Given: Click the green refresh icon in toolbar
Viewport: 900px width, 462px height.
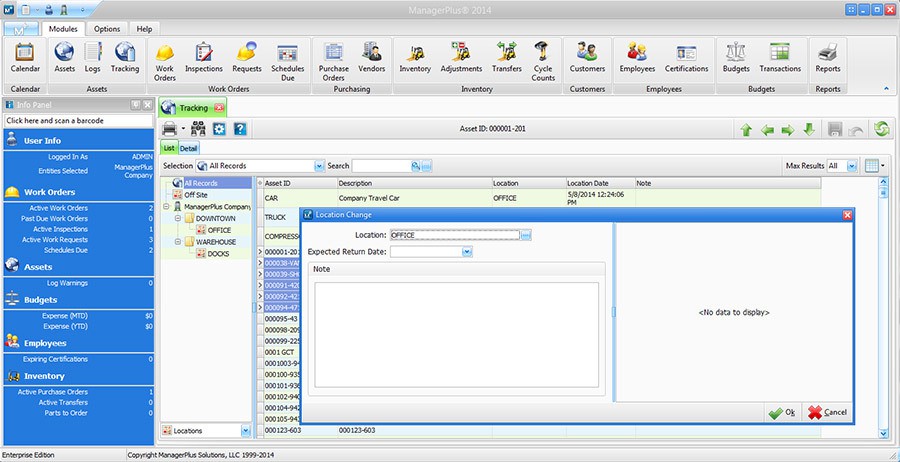Looking at the screenshot, I should (881, 129).
